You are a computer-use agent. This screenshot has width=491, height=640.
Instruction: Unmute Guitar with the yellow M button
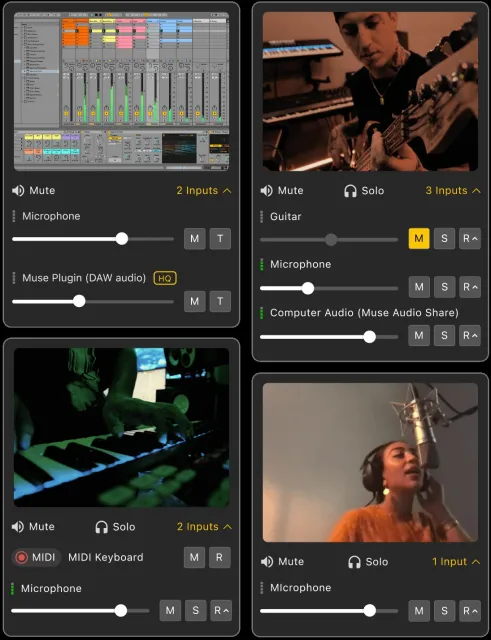click(419, 238)
